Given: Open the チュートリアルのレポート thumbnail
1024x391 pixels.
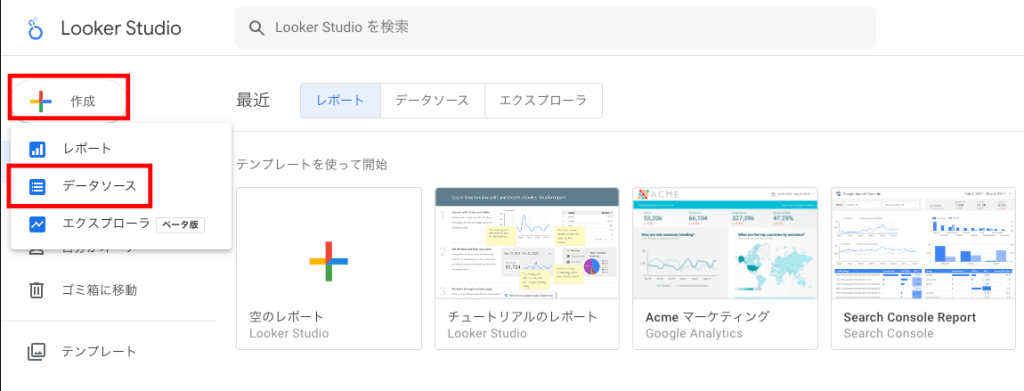Looking at the screenshot, I should (527, 243).
